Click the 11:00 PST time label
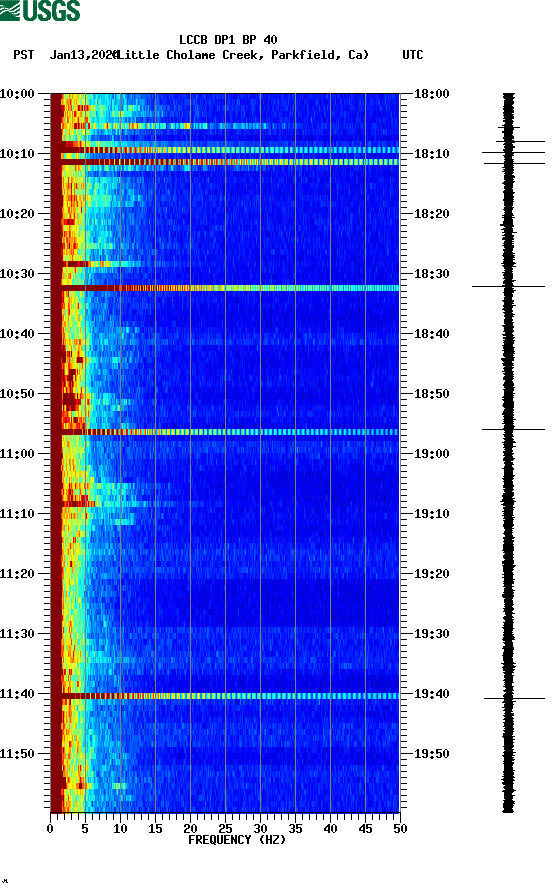Viewport: 552px width, 892px height. pos(18,454)
